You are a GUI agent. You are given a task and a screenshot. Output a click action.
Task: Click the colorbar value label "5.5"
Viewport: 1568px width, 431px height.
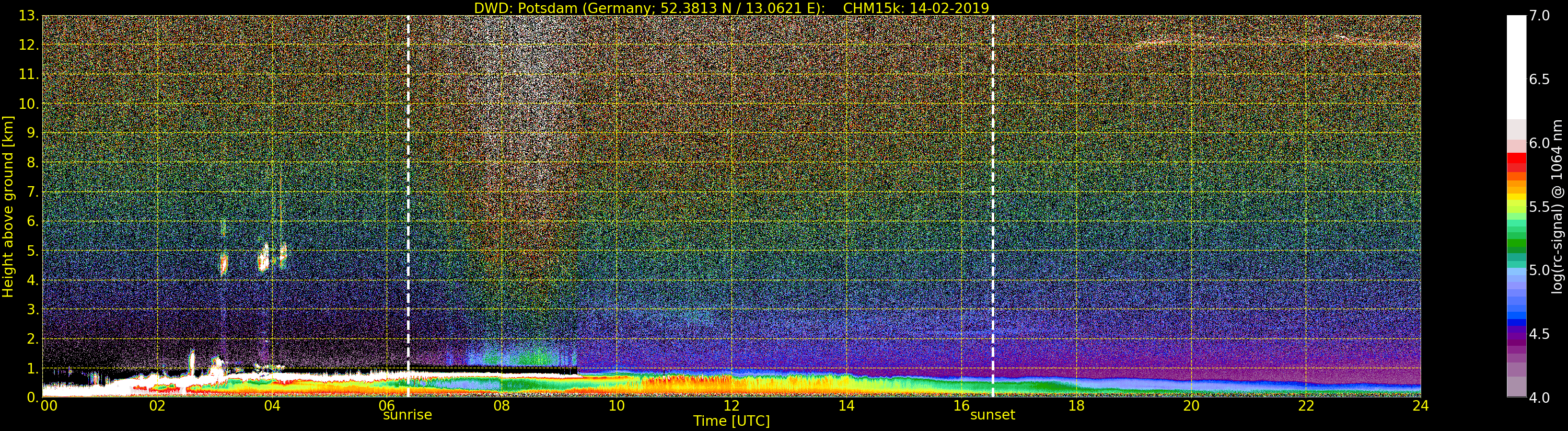tap(1539, 207)
